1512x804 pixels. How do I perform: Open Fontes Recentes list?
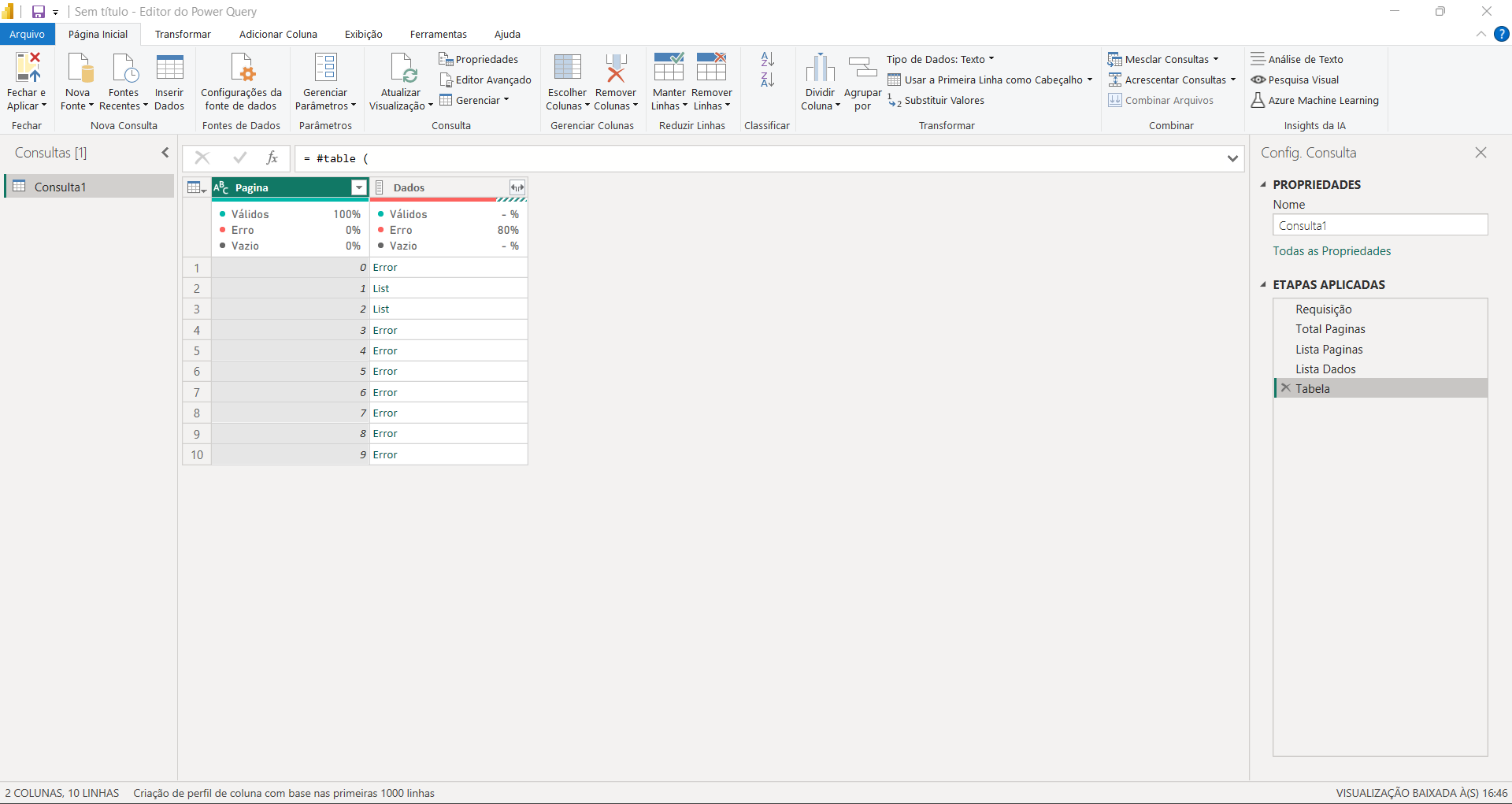click(124, 68)
